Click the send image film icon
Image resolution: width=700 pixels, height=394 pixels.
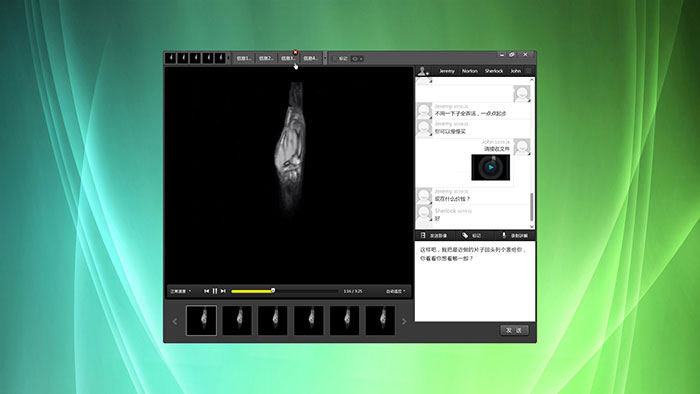pos(423,235)
